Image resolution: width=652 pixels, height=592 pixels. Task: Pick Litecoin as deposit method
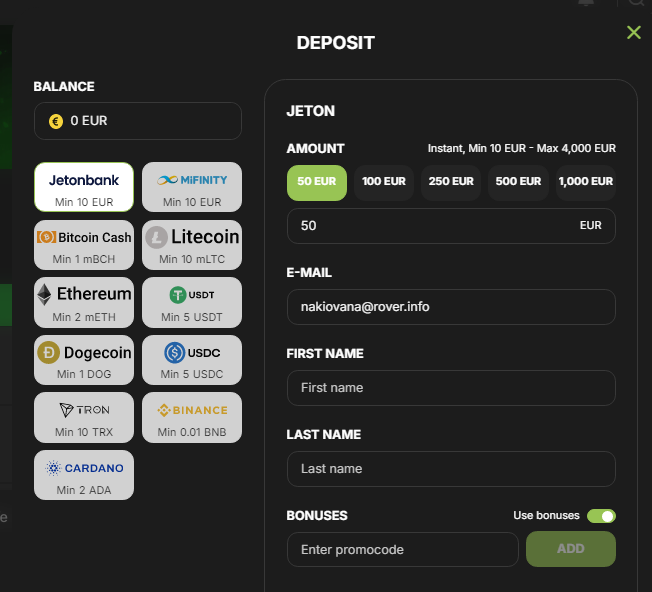(192, 245)
